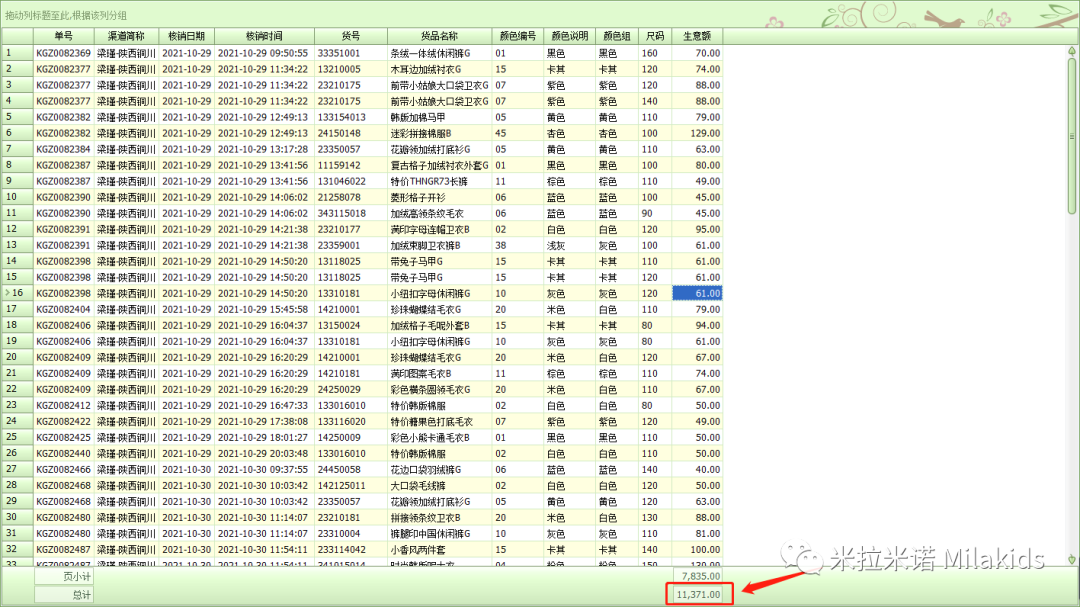The width and height of the screenshot is (1080, 607).
Task: Click the amount 40.00 cell
Action: tap(697, 470)
